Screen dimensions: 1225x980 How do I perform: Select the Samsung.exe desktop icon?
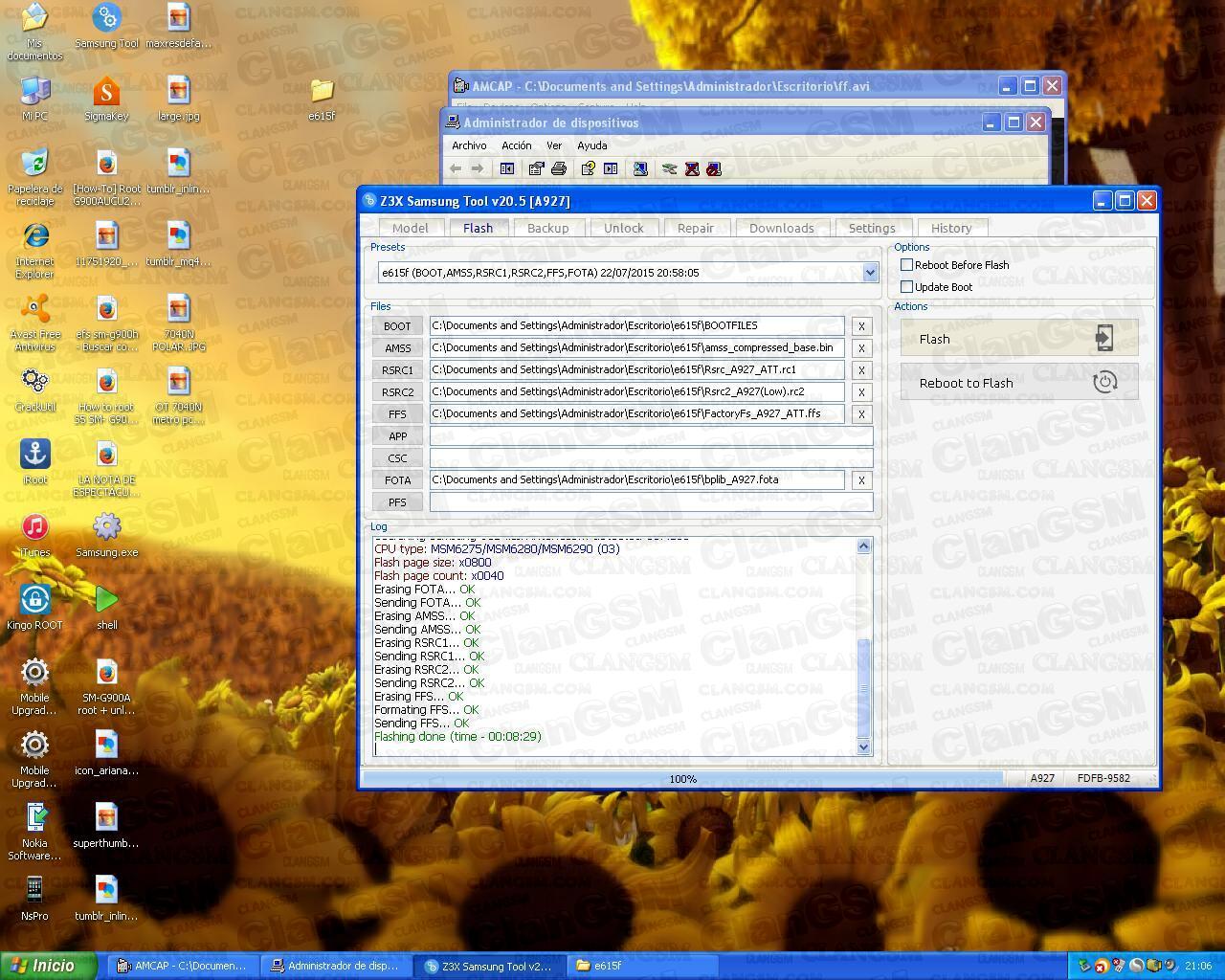coord(106,535)
